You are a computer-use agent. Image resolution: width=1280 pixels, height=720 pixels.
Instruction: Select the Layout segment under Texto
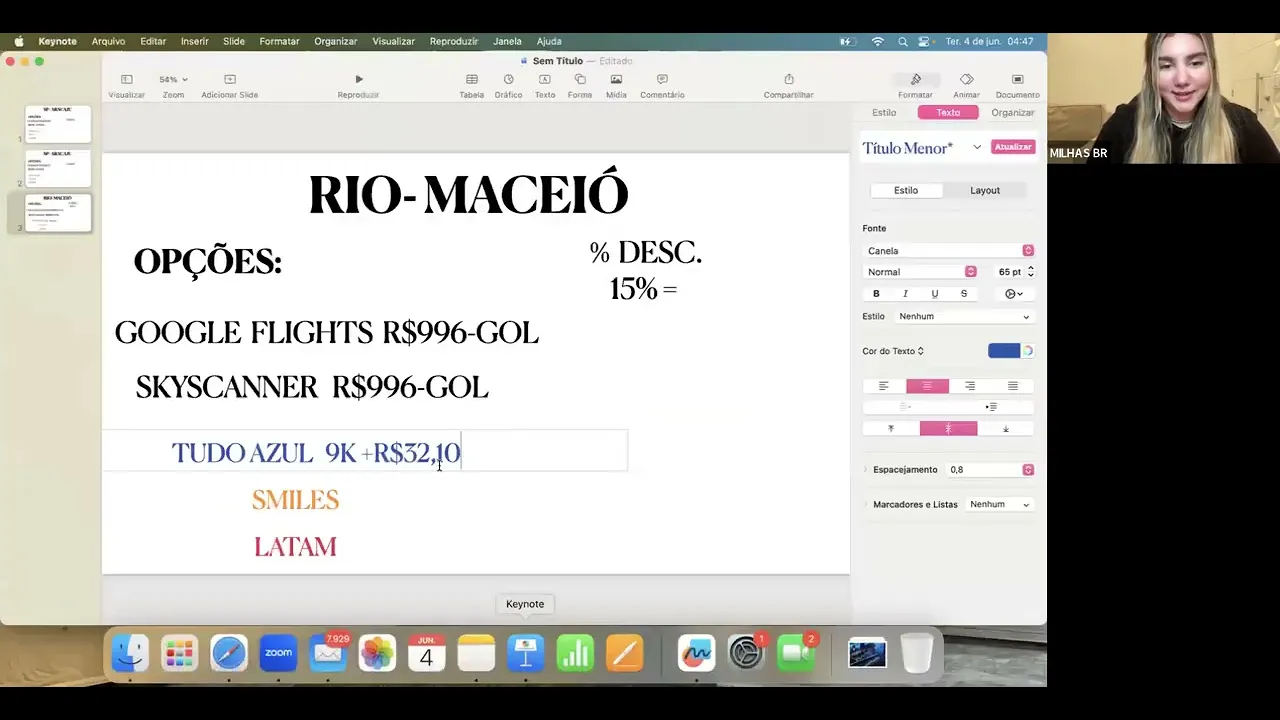point(985,190)
